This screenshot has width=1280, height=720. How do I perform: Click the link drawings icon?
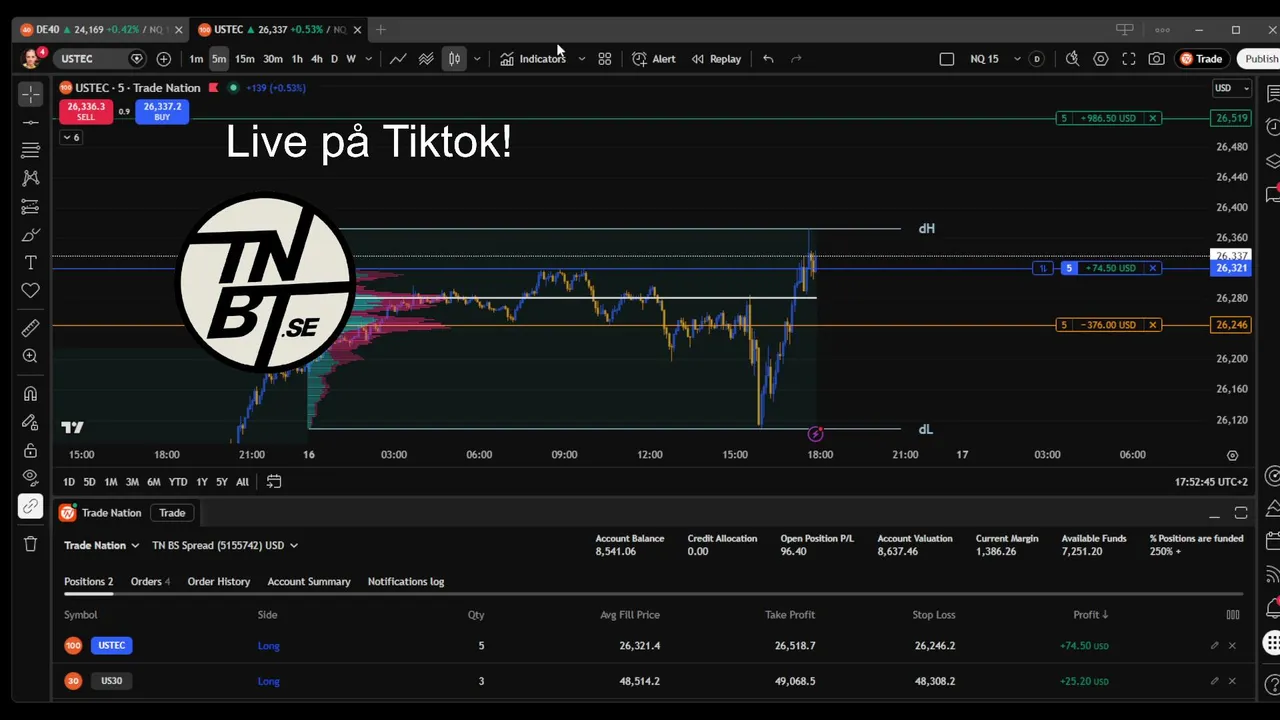(x=31, y=506)
